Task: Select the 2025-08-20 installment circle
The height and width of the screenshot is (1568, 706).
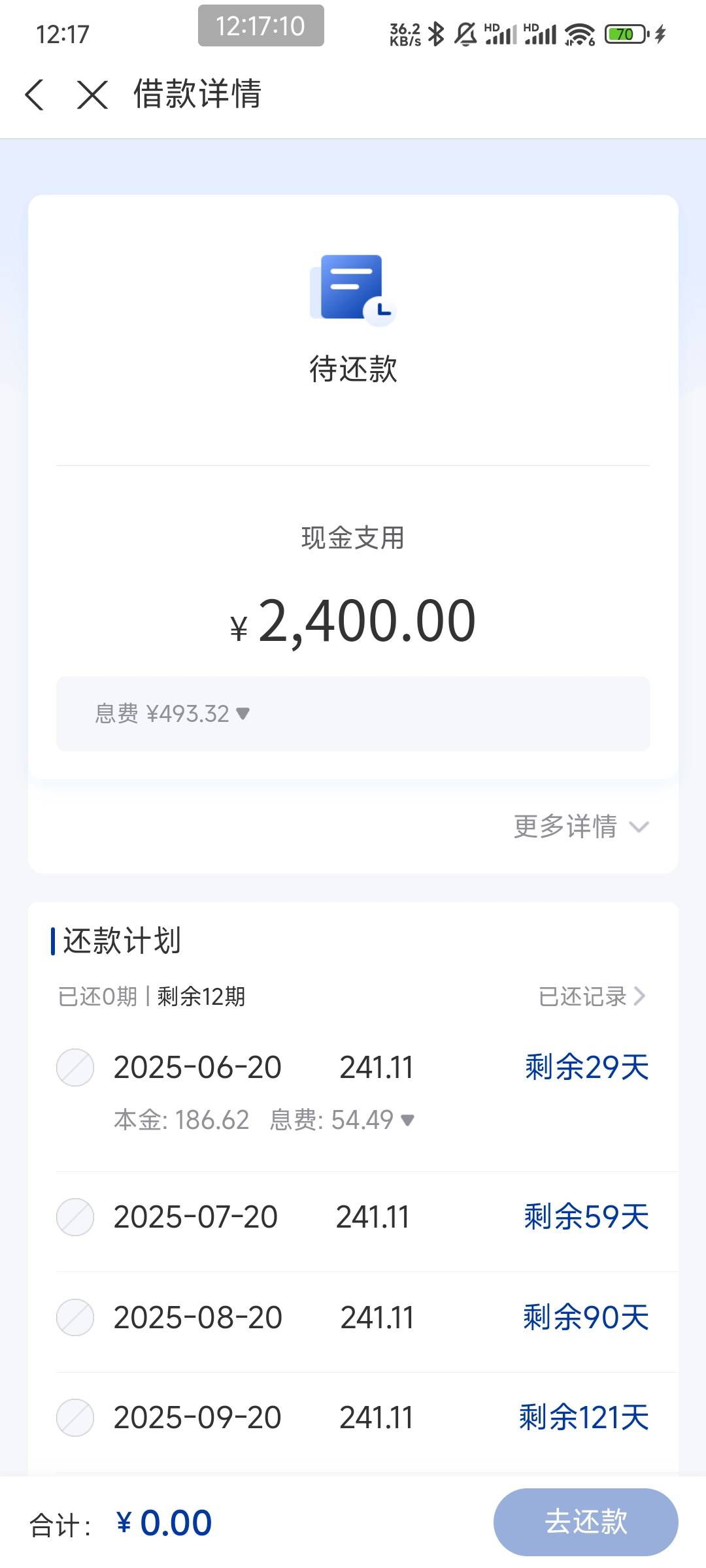Action: coord(75,1317)
